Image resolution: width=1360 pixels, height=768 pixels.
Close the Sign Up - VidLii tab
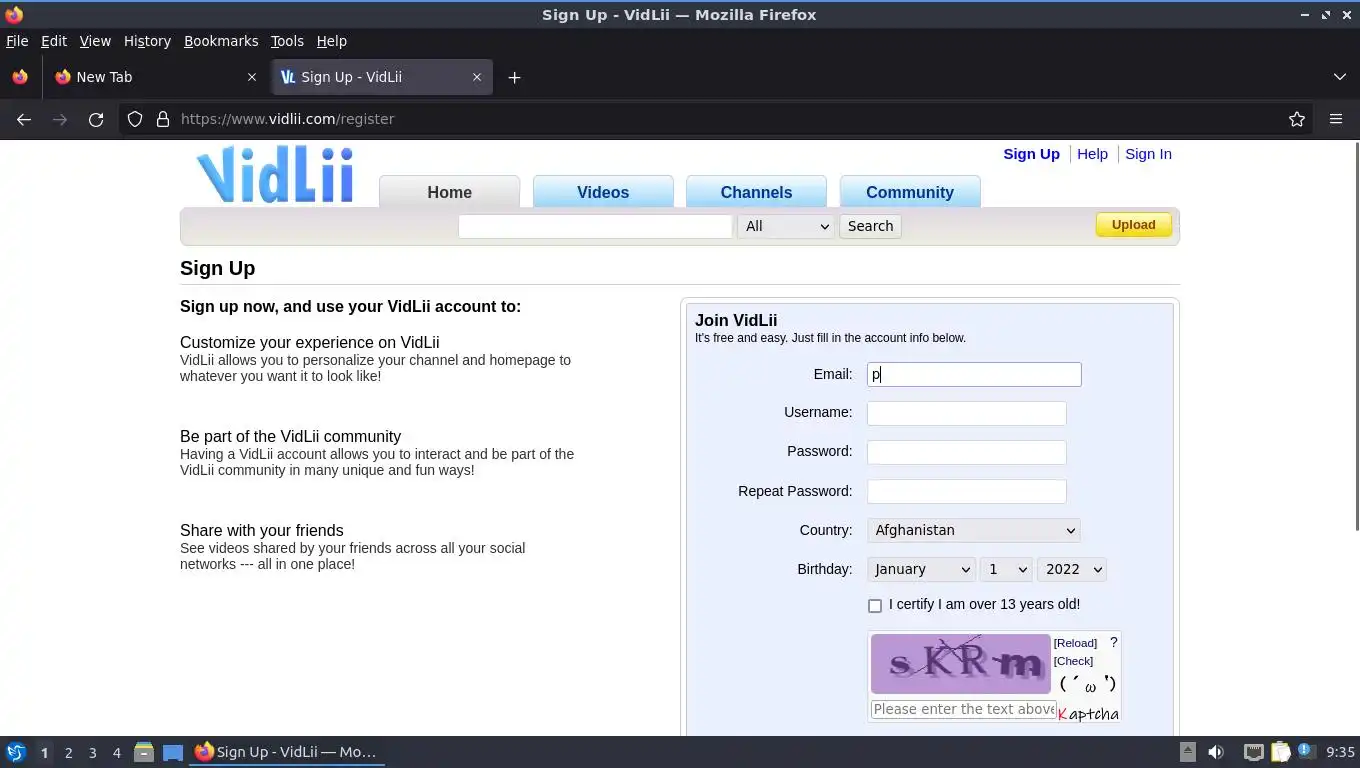477,77
